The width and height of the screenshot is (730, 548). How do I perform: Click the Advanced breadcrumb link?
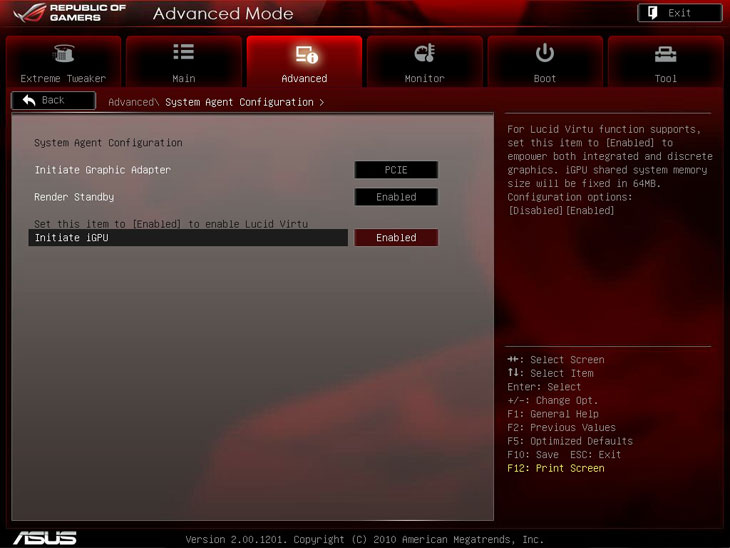132,102
